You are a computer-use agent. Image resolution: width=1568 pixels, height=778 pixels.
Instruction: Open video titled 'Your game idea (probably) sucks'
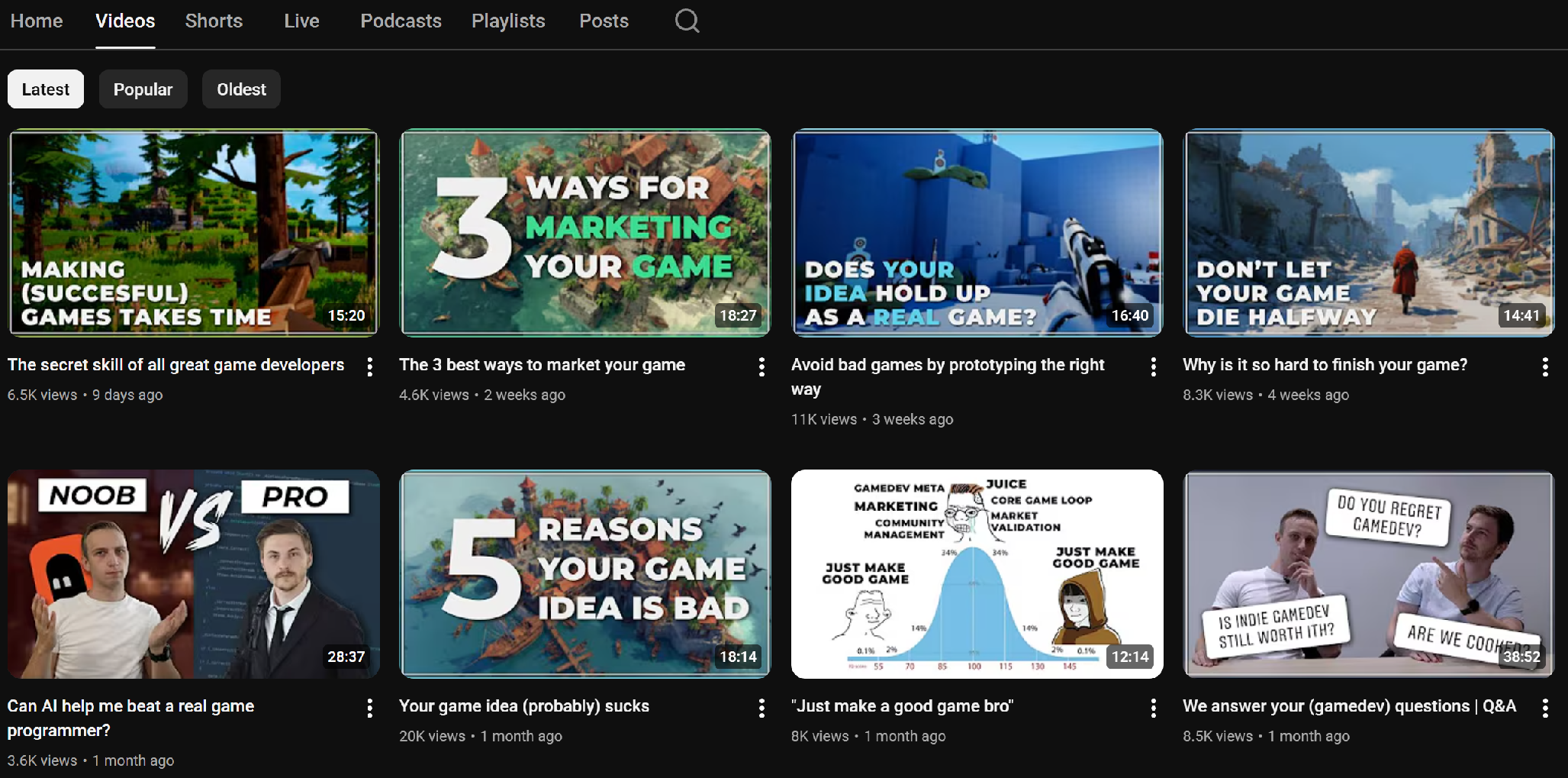coord(524,706)
